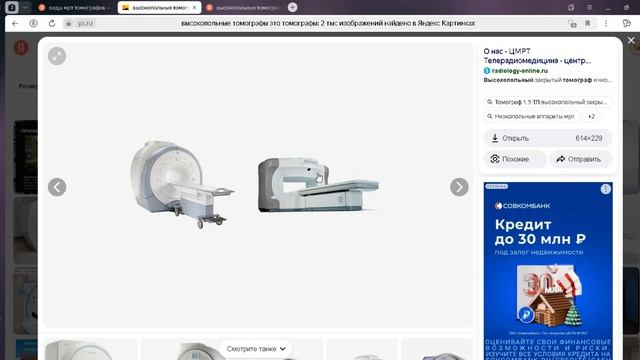
Task: Click the site lock icon in address bar
Action: (69, 23)
